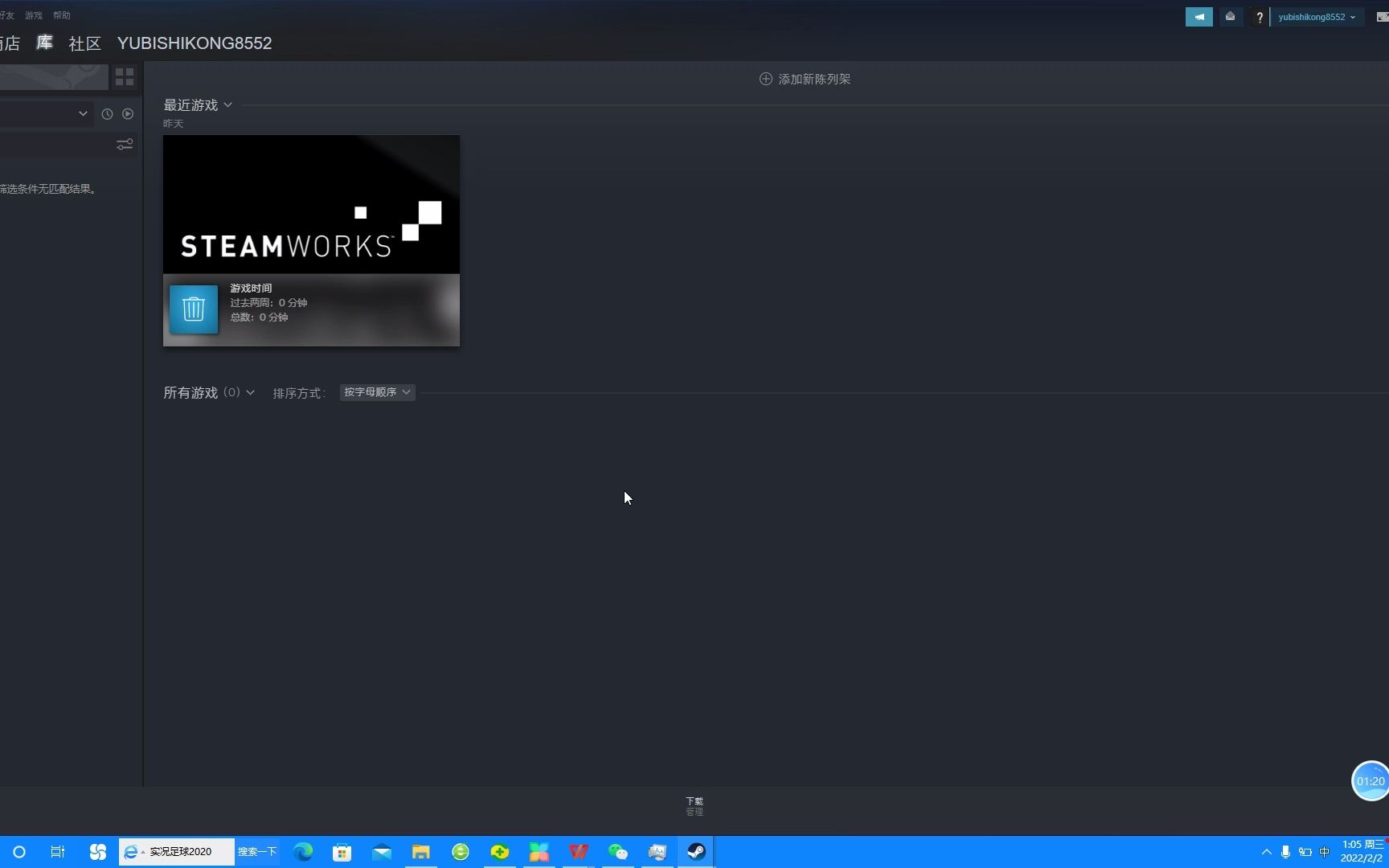Open File Explorer folder icon in taskbar
The height and width of the screenshot is (868, 1389).
pyautogui.click(x=421, y=852)
